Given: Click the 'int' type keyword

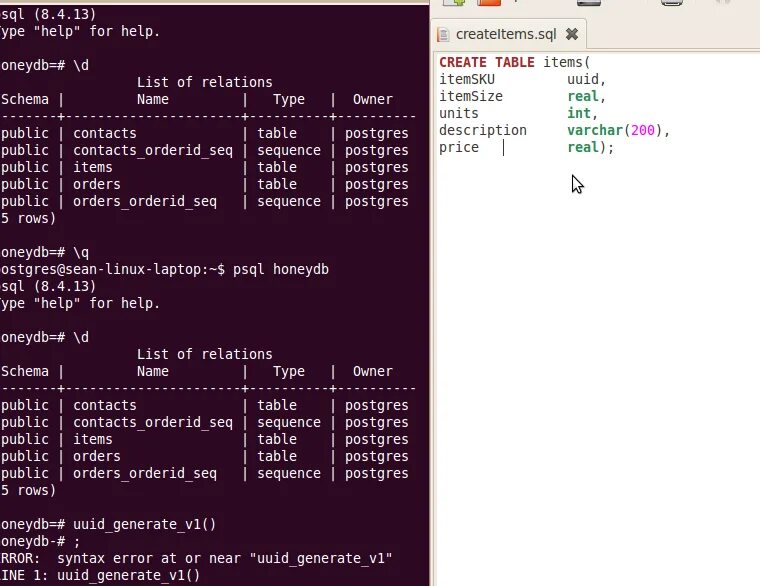Looking at the screenshot, I should [579, 113].
